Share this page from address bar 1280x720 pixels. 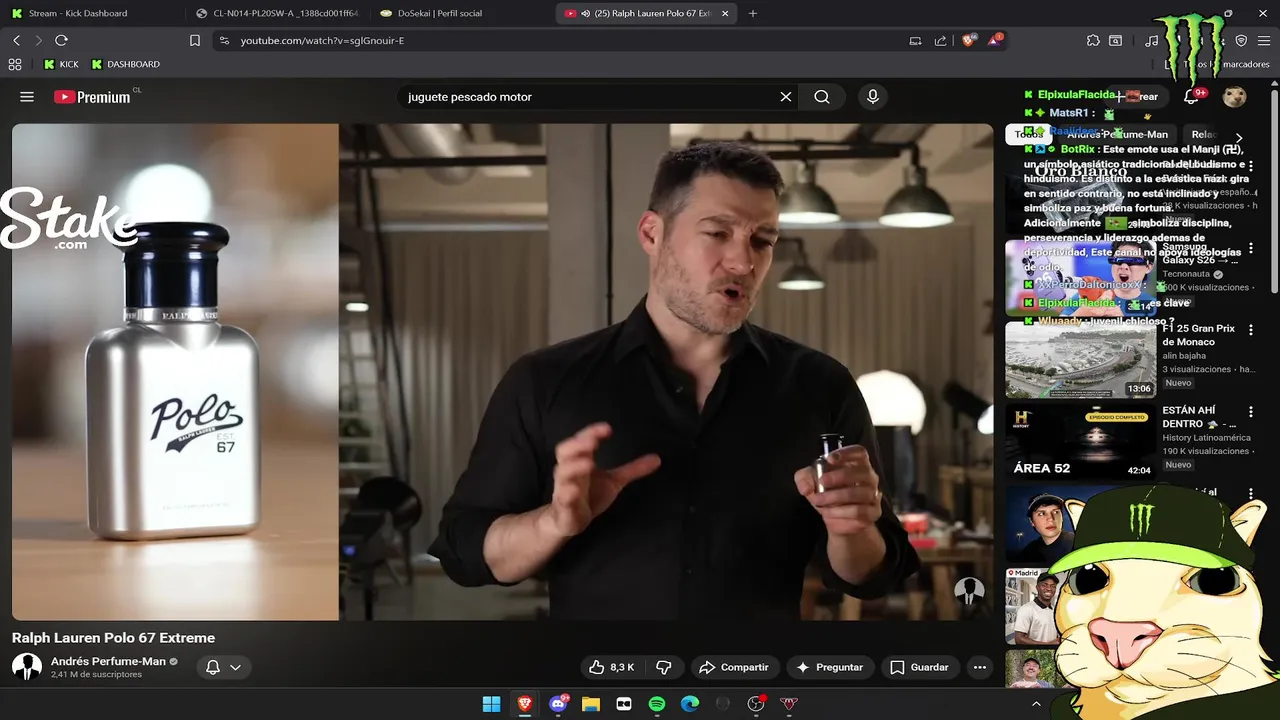[x=940, y=41]
